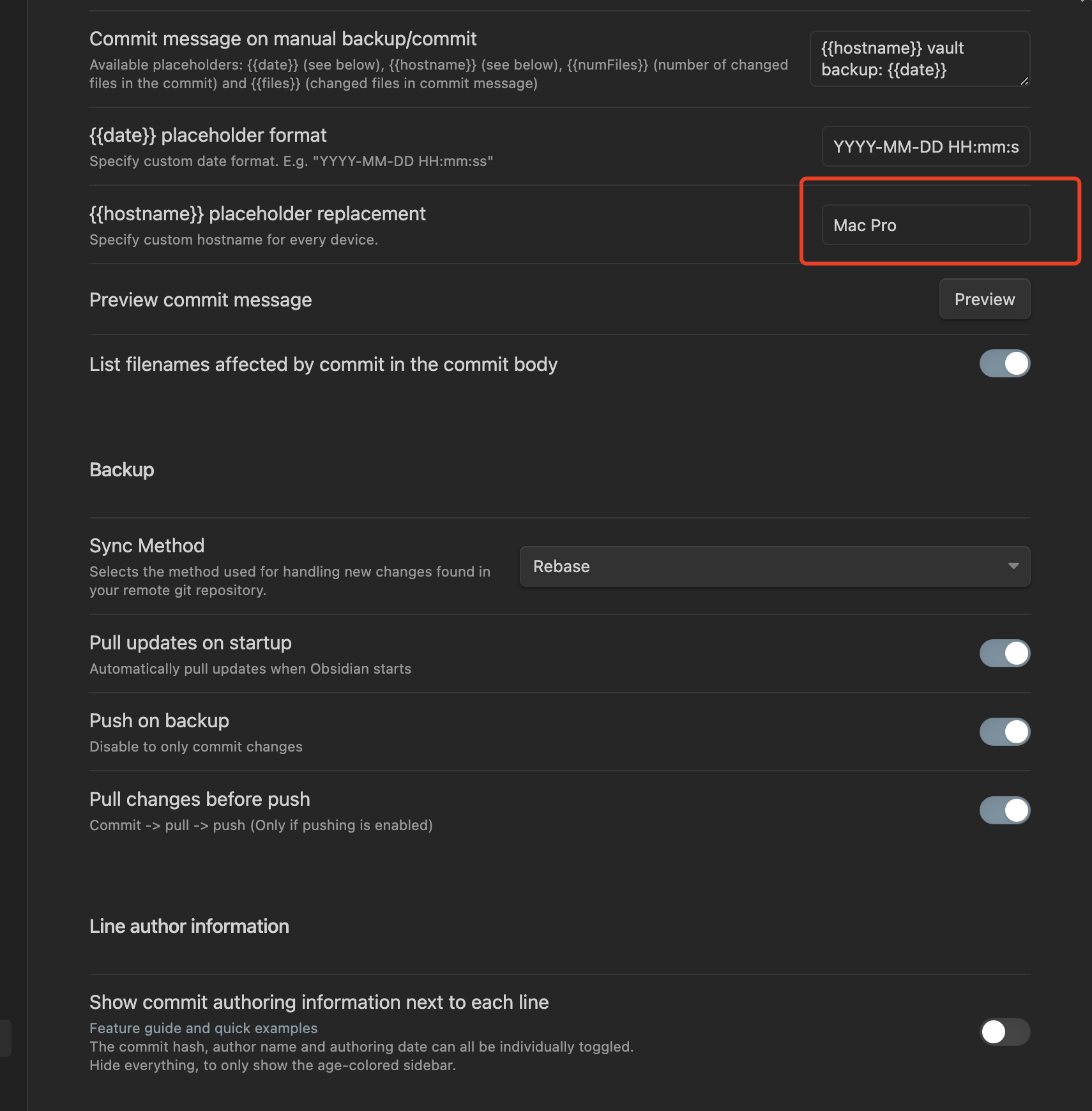Click the Preview commit message label
The height and width of the screenshot is (1111, 1092).
tap(201, 300)
